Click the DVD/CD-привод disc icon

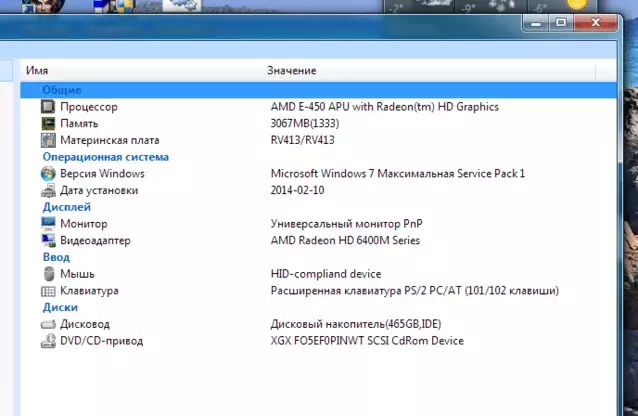tap(48, 341)
